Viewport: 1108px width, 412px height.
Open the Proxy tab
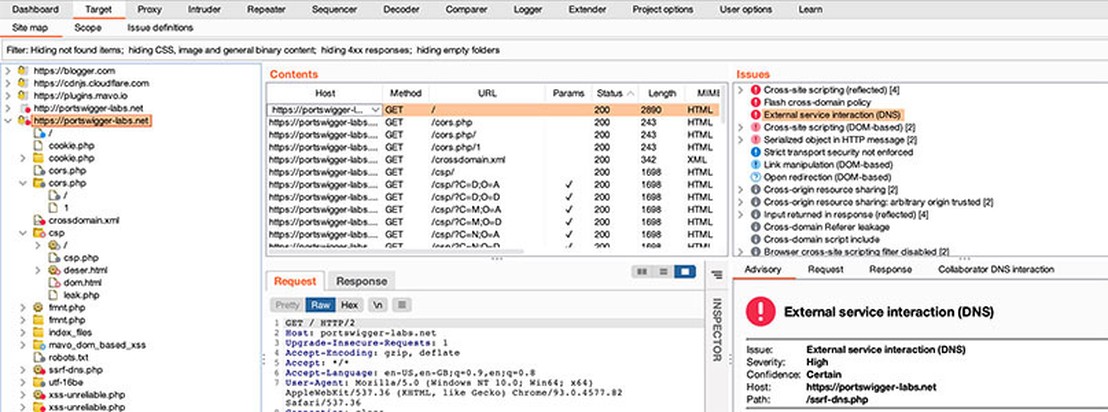[x=149, y=10]
